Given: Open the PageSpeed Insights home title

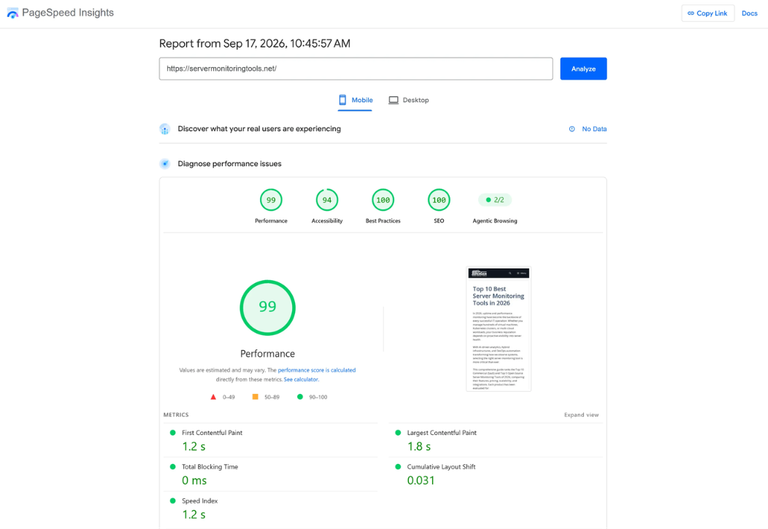Looking at the screenshot, I should 68,13.
